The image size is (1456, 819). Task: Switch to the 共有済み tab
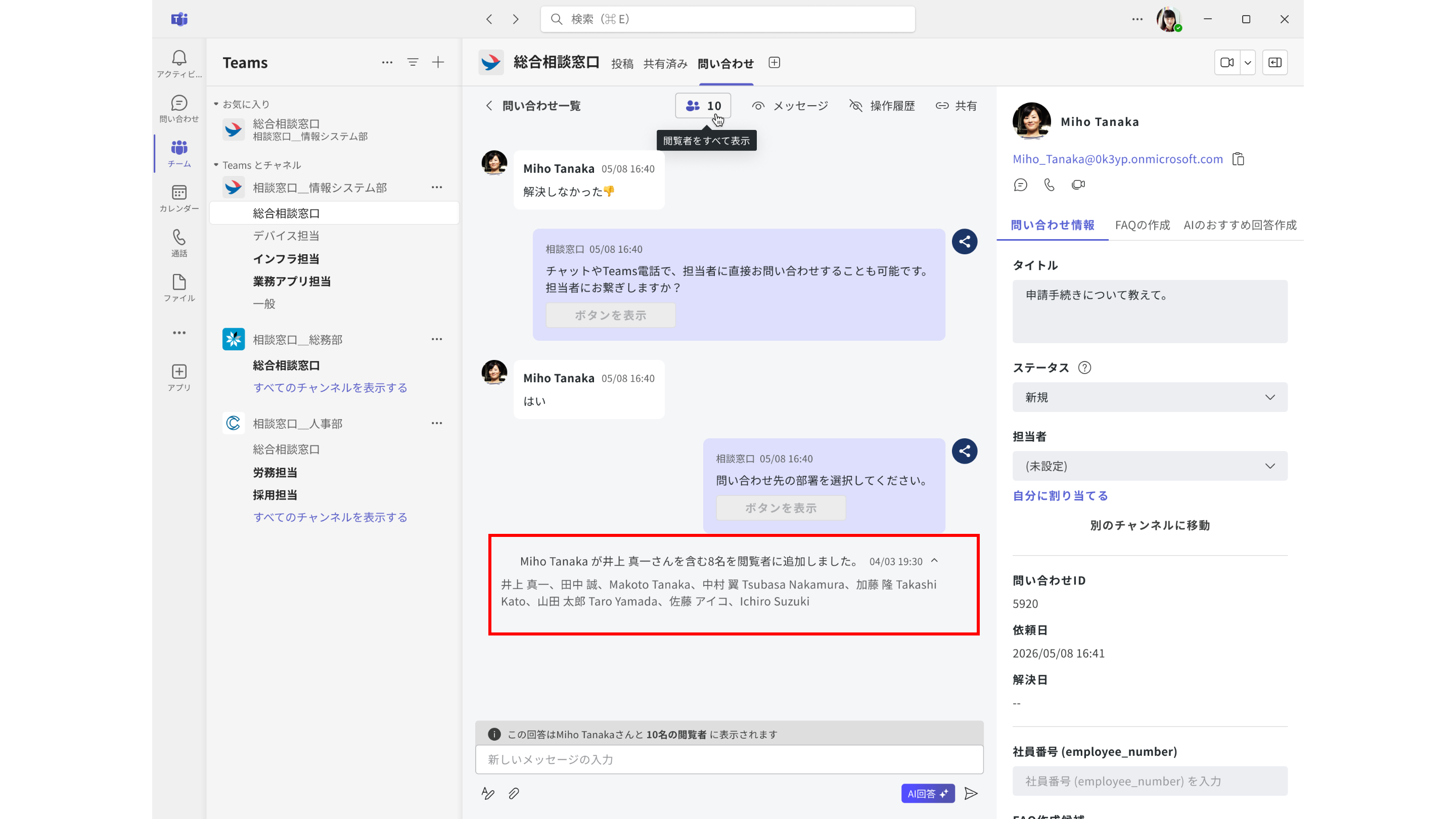coord(665,63)
